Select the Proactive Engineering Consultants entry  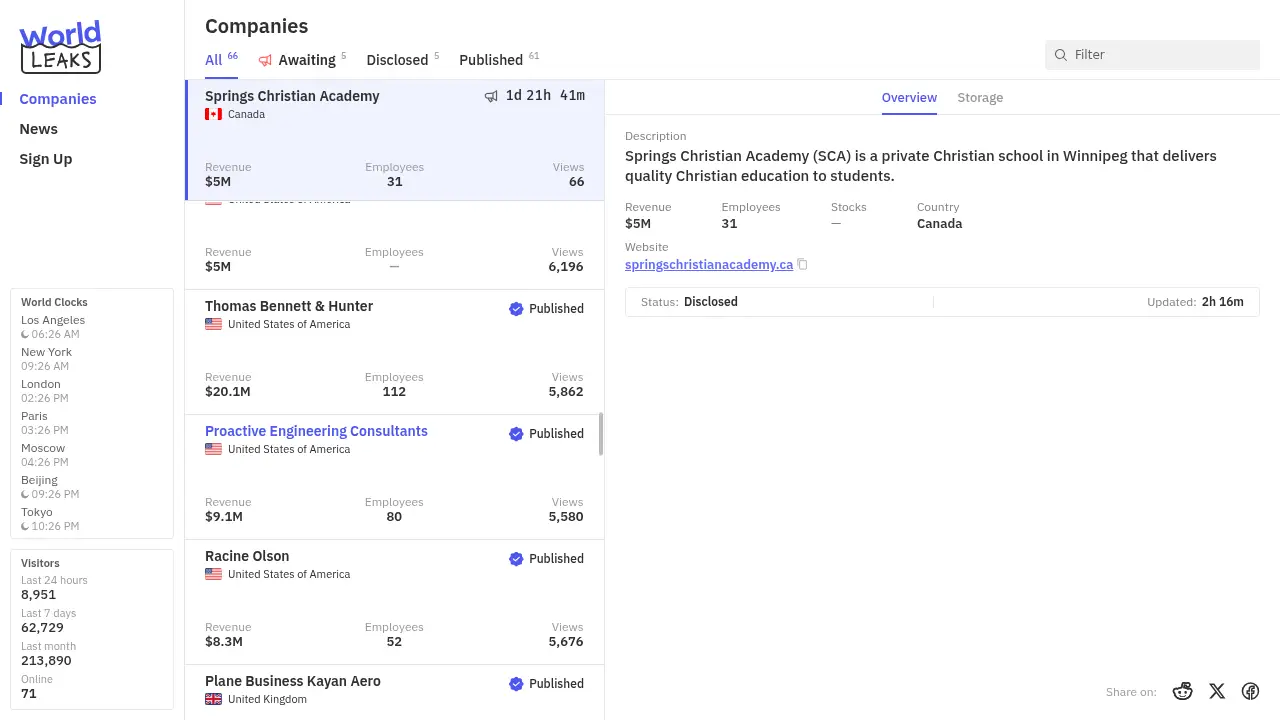(x=316, y=431)
